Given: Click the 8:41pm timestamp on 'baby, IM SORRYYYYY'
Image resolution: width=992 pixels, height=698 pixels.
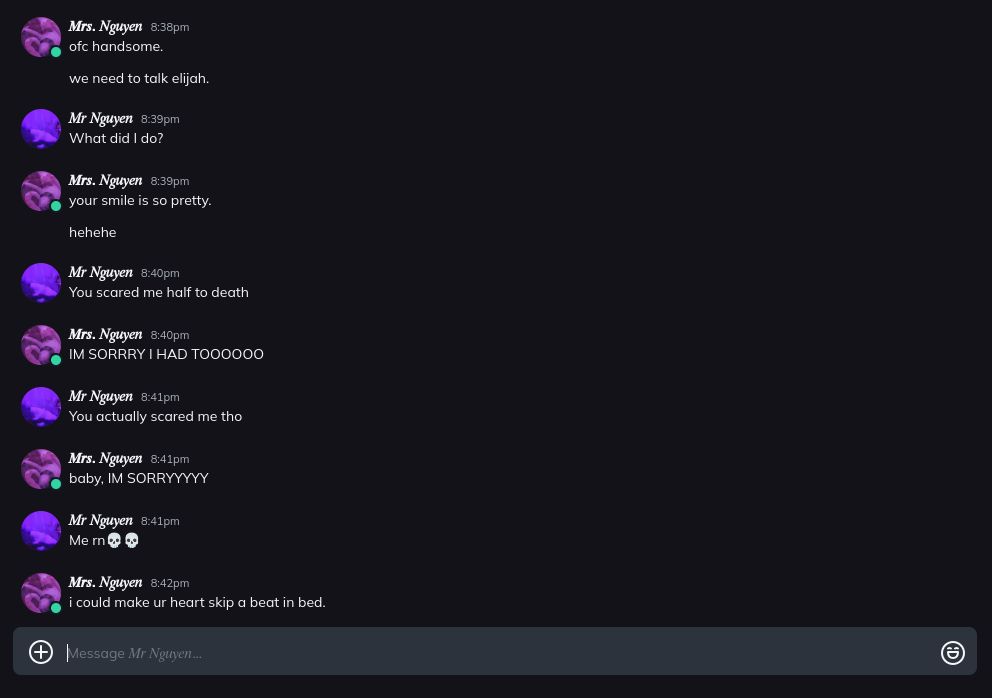Looking at the screenshot, I should coord(170,459).
